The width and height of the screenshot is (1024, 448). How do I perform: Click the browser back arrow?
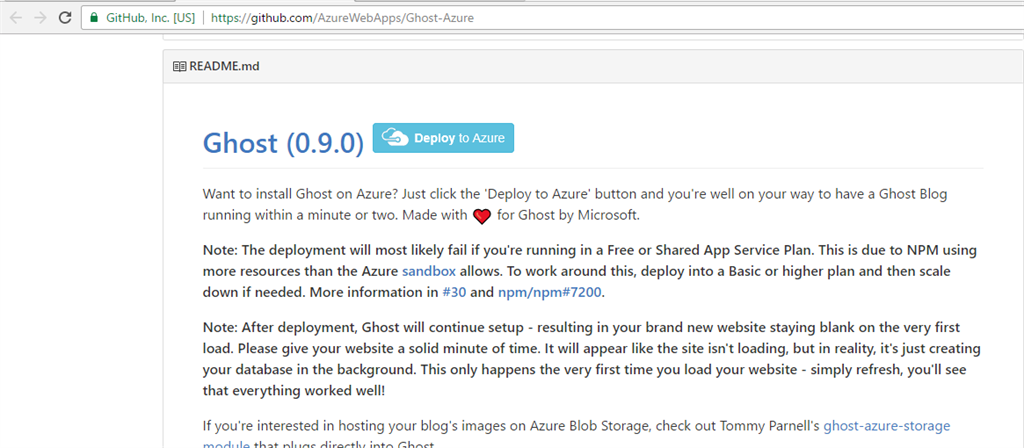click(x=16, y=18)
